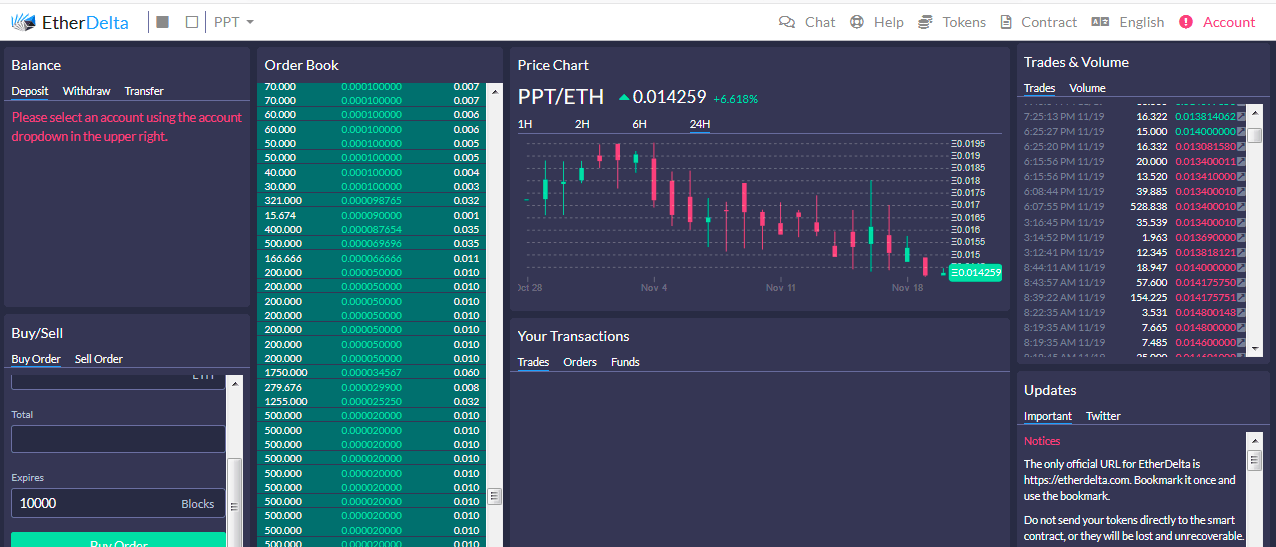Click the Order Book scrollbar thumb
The image size is (1276, 547).
[493, 497]
